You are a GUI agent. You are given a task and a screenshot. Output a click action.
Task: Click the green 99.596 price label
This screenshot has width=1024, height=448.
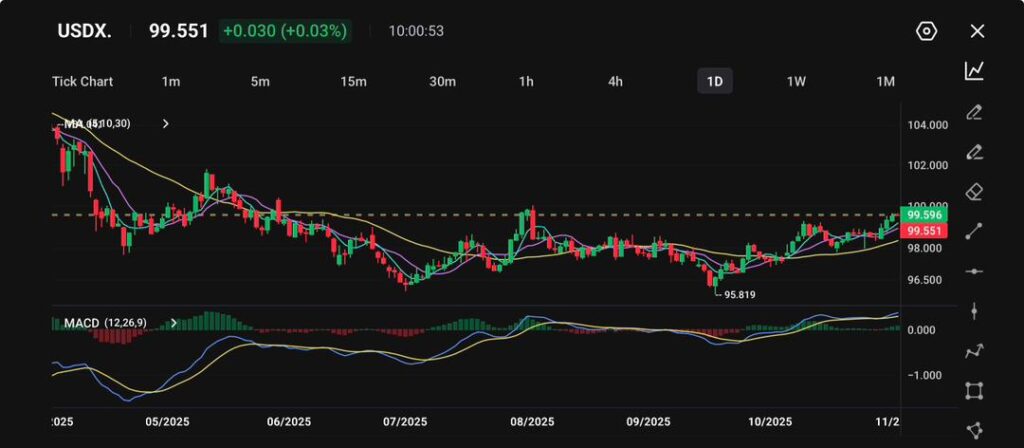coord(925,214)
